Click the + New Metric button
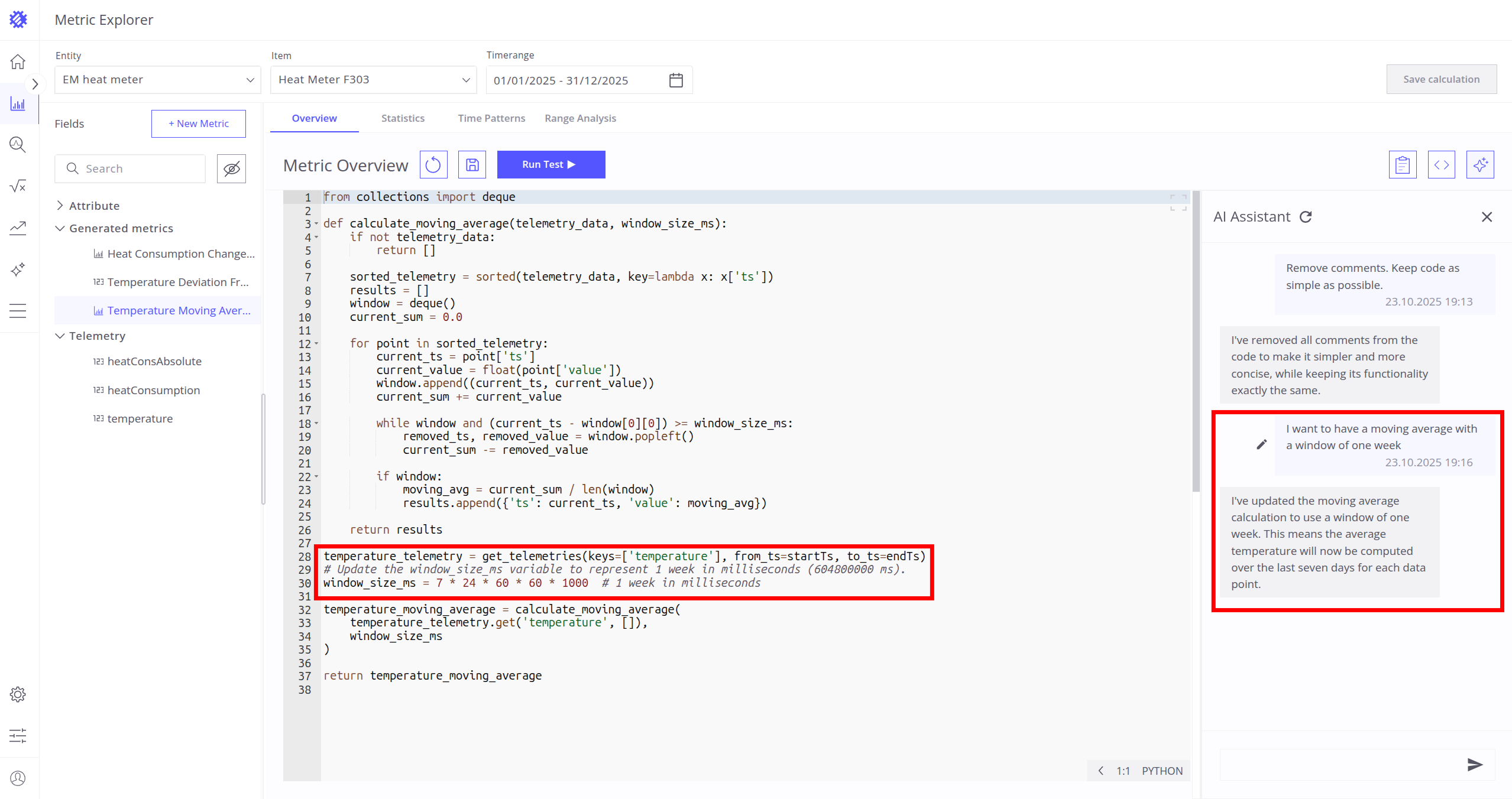The width and height of the screenshot is (1512, 799). pos(198,124)
